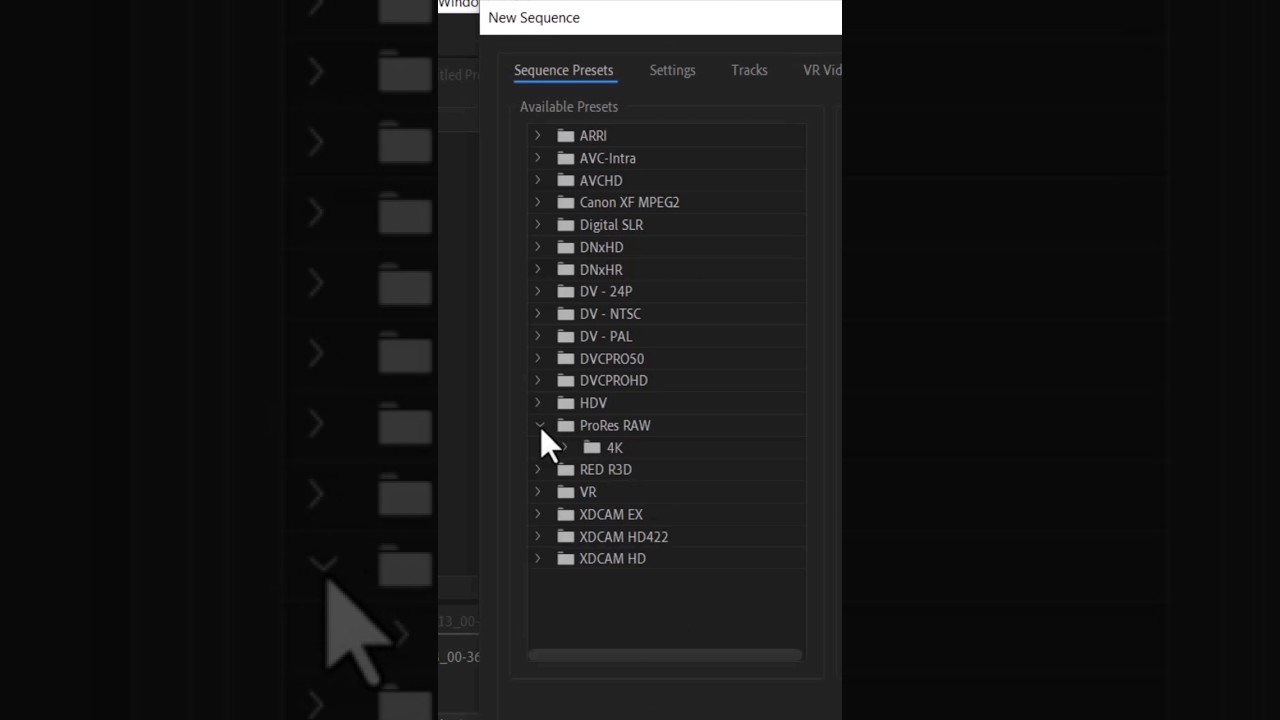The width and height of the screenshot is (1280, 720).
Task: Click the RED R3D folder icon
Action: (x=565, y=469)
